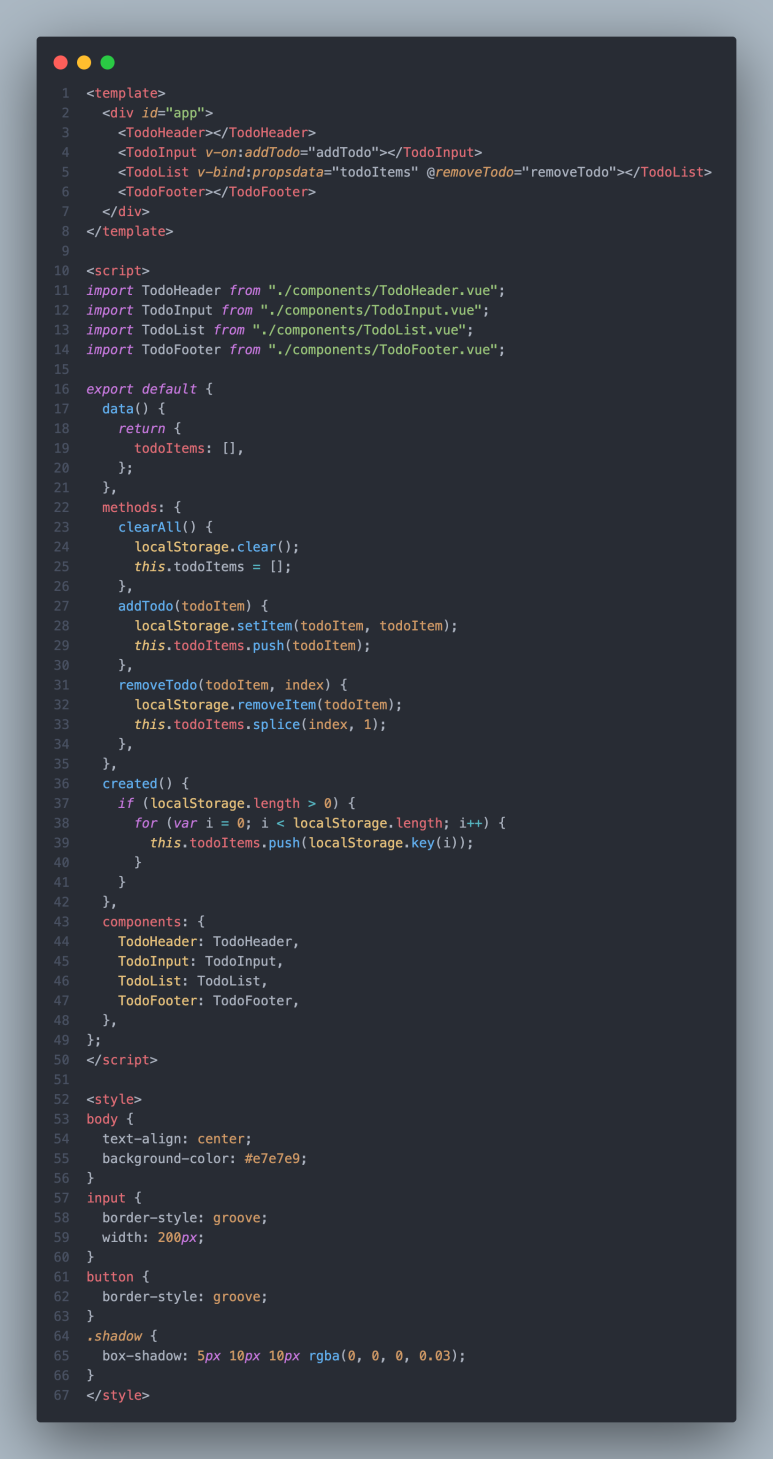Click the yellow minimize dot
773x1459 pixels.
tap(84, 62)
